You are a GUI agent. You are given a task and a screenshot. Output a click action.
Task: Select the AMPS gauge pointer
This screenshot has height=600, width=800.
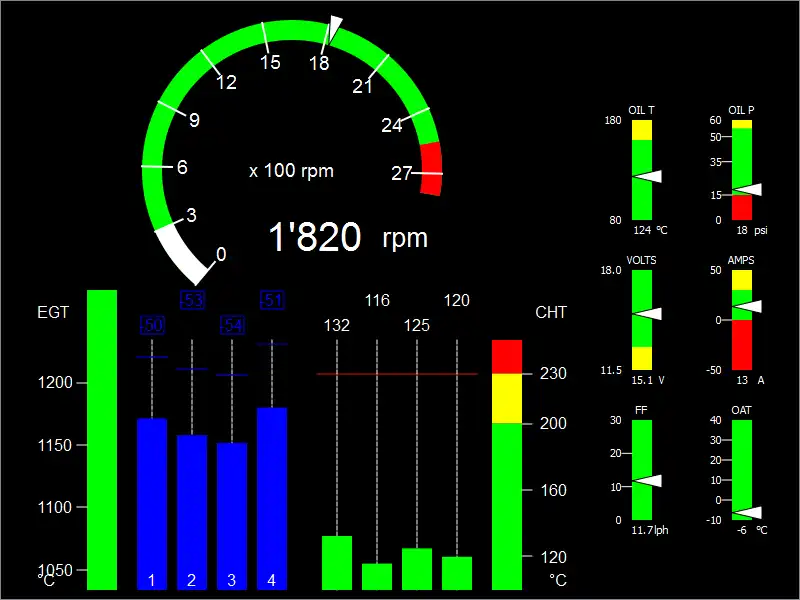pyautogui.click(x=747, y=307)
